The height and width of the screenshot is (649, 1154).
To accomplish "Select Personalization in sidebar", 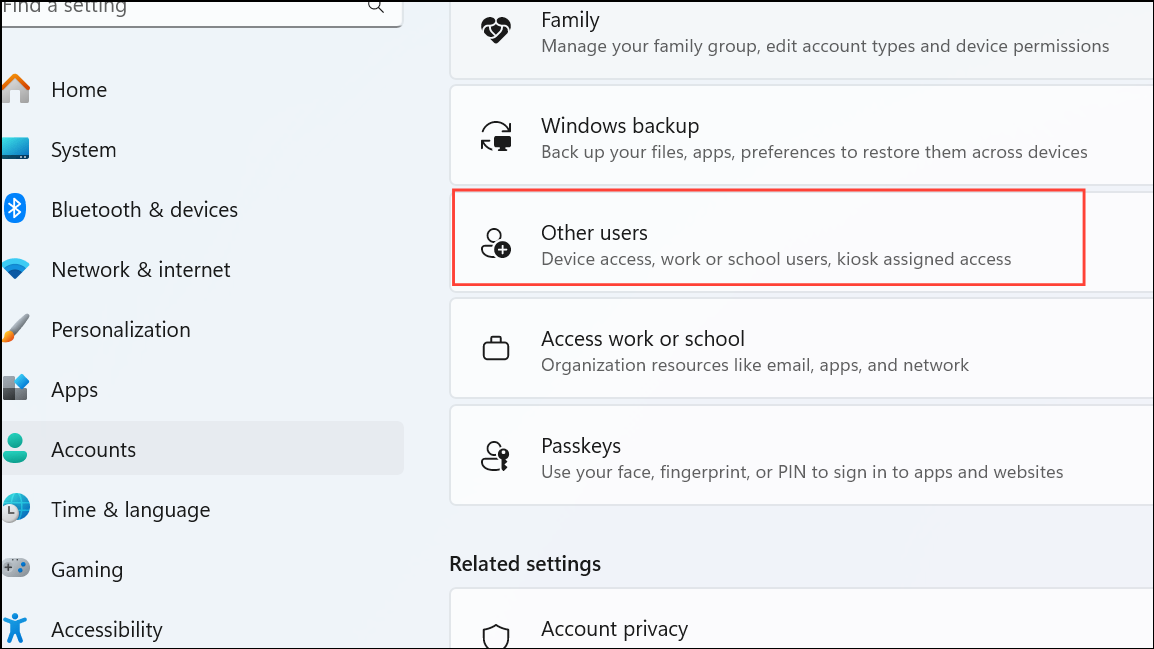I will (x=121, y=330).
